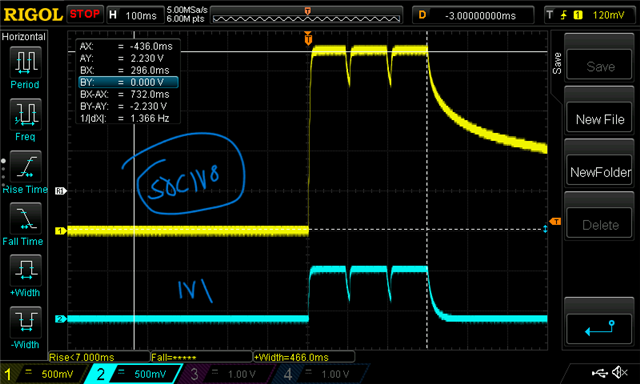This screenshot has height=384, width=640.
Task: Choose the Rise Time measurement icon
Action: [x=25, y=166]
